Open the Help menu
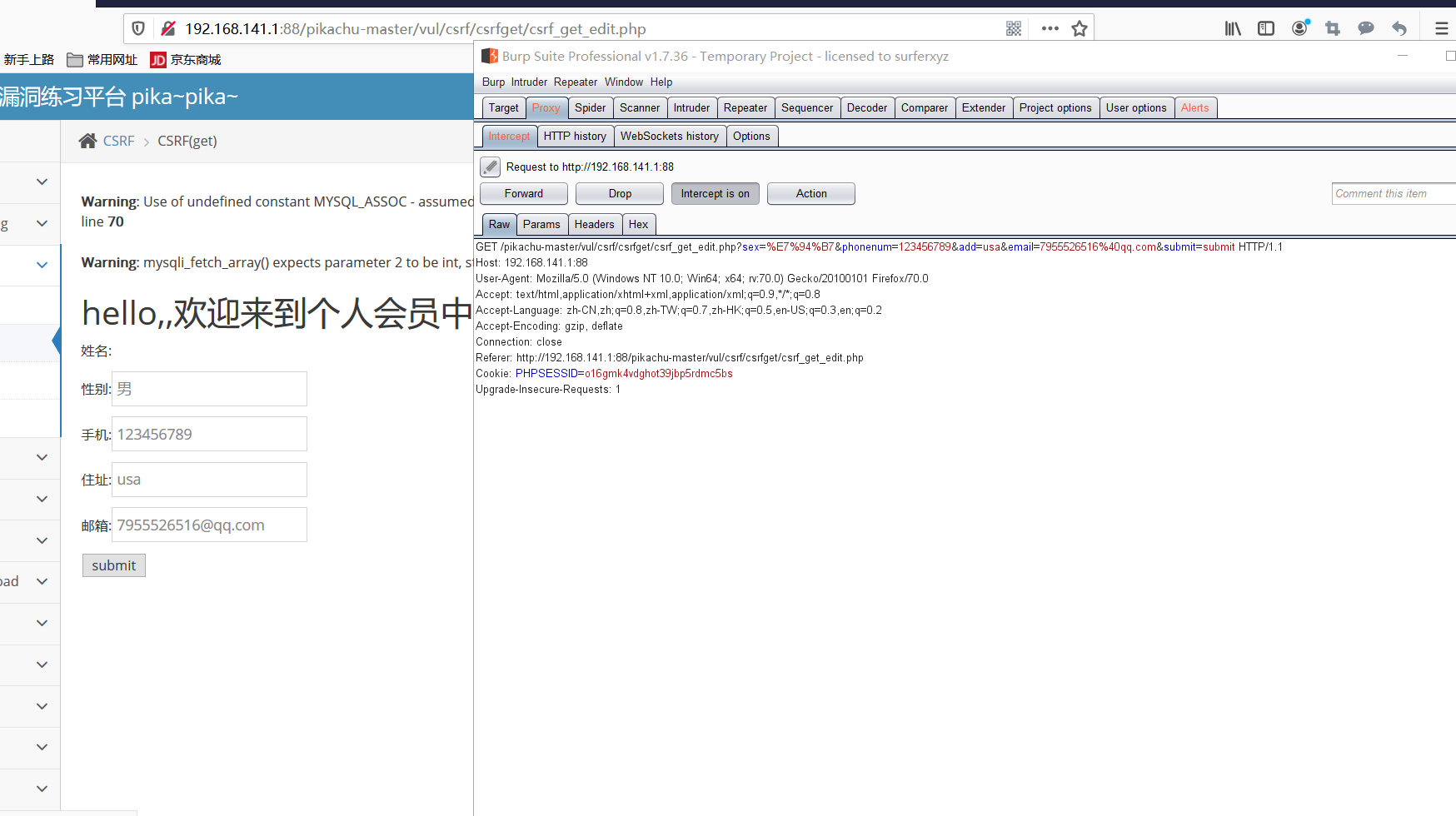This screenshot has height=816, width=1456. tap(661, 82)
